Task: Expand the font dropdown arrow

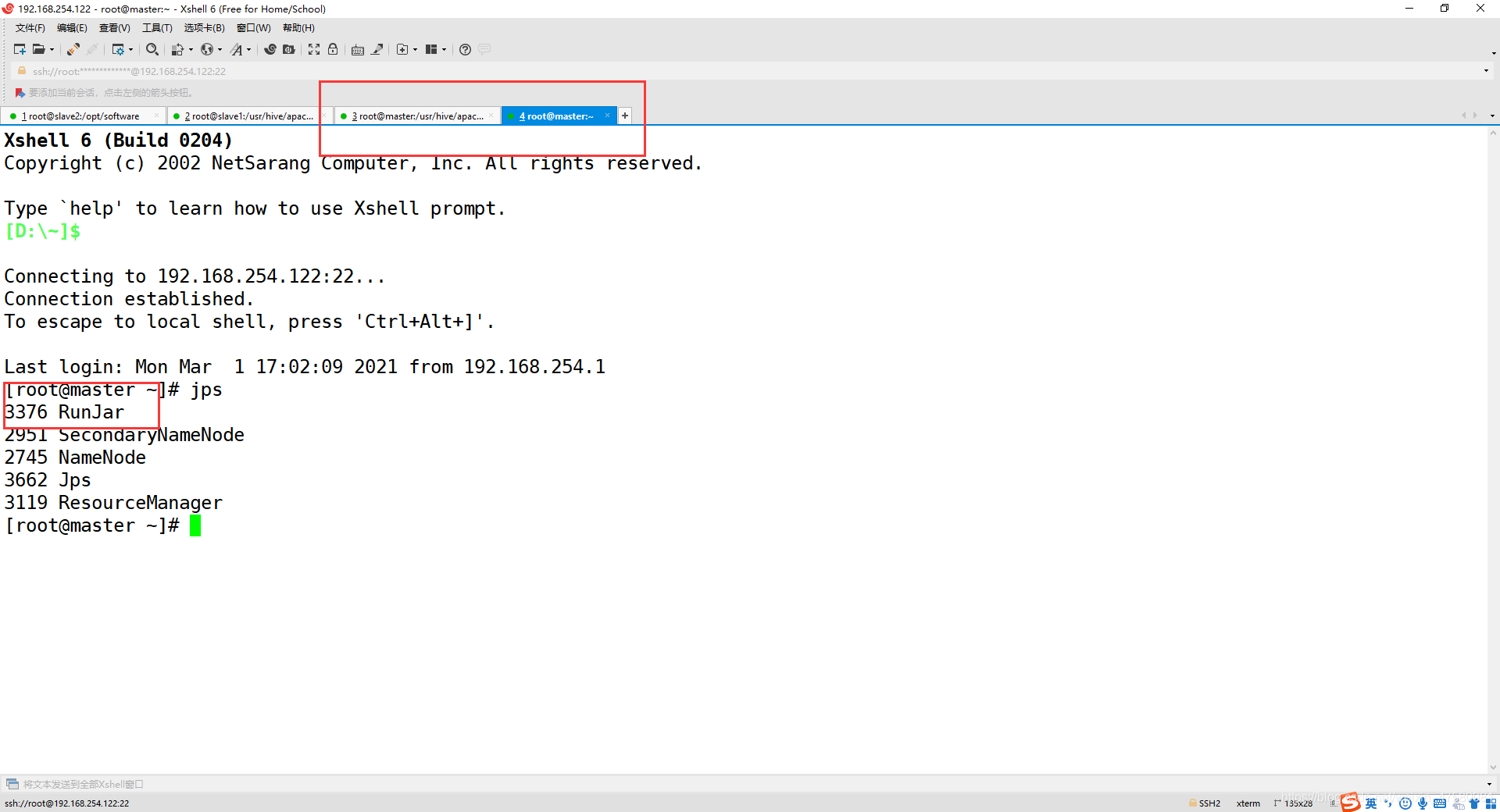Action: coord(249,49)
